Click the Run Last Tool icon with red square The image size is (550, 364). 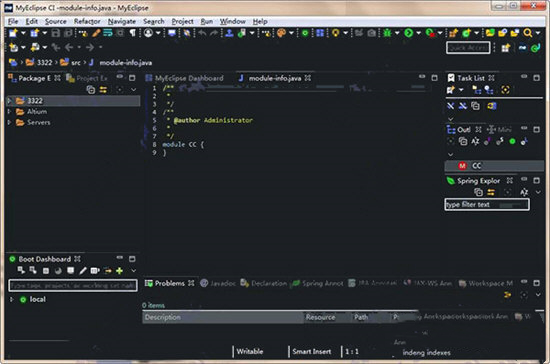430,33
